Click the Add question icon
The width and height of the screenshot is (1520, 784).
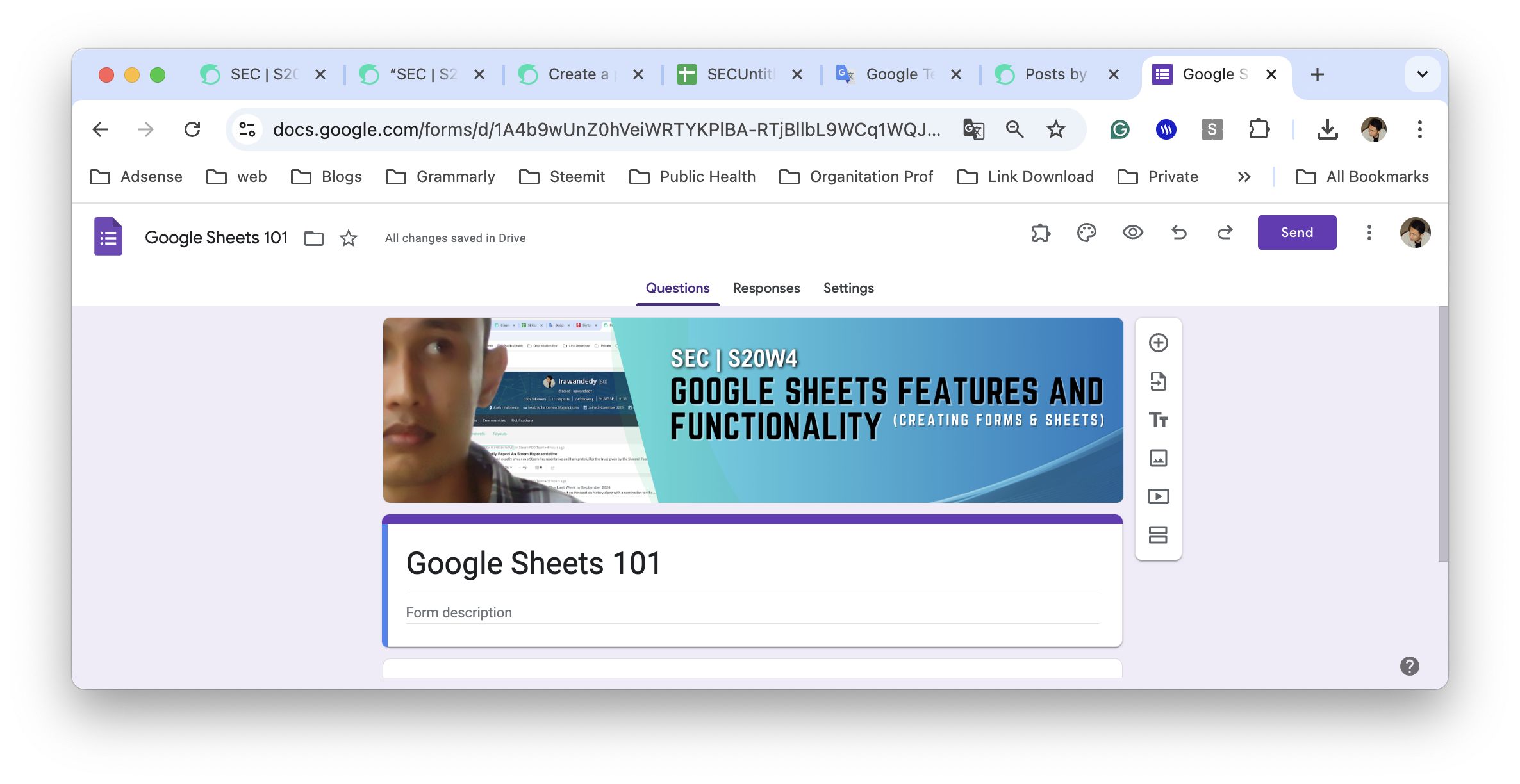[1158, 343]
